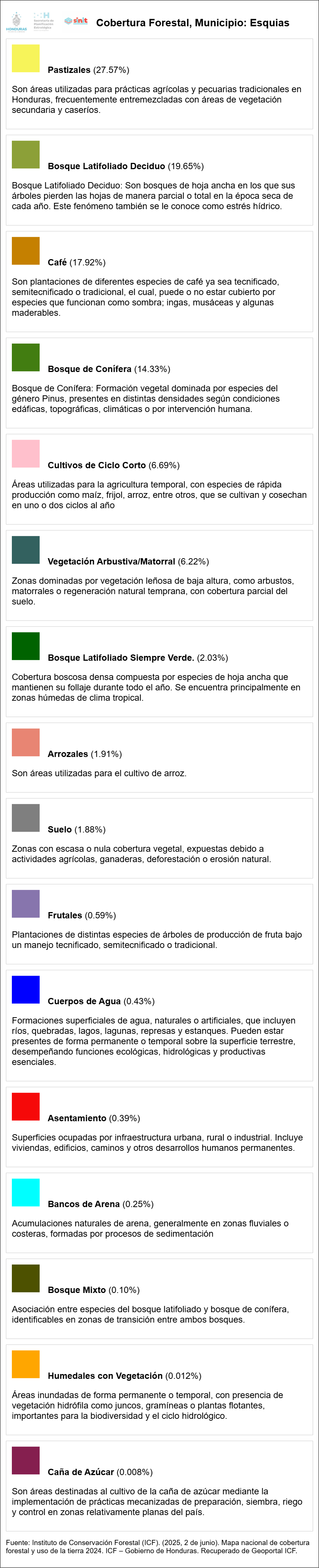Click the Secretaría de Planificación Estratégica logo
Image resolution: width=319 pixels, height=1568 pixels.
(x=43, y=20)
